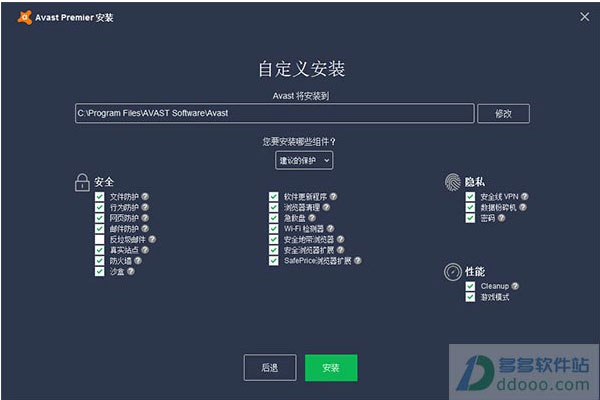Open the 建议的保护 components dropdown
Screen dimensions: 600x400
pyautogui.click(x=304, y=160)
